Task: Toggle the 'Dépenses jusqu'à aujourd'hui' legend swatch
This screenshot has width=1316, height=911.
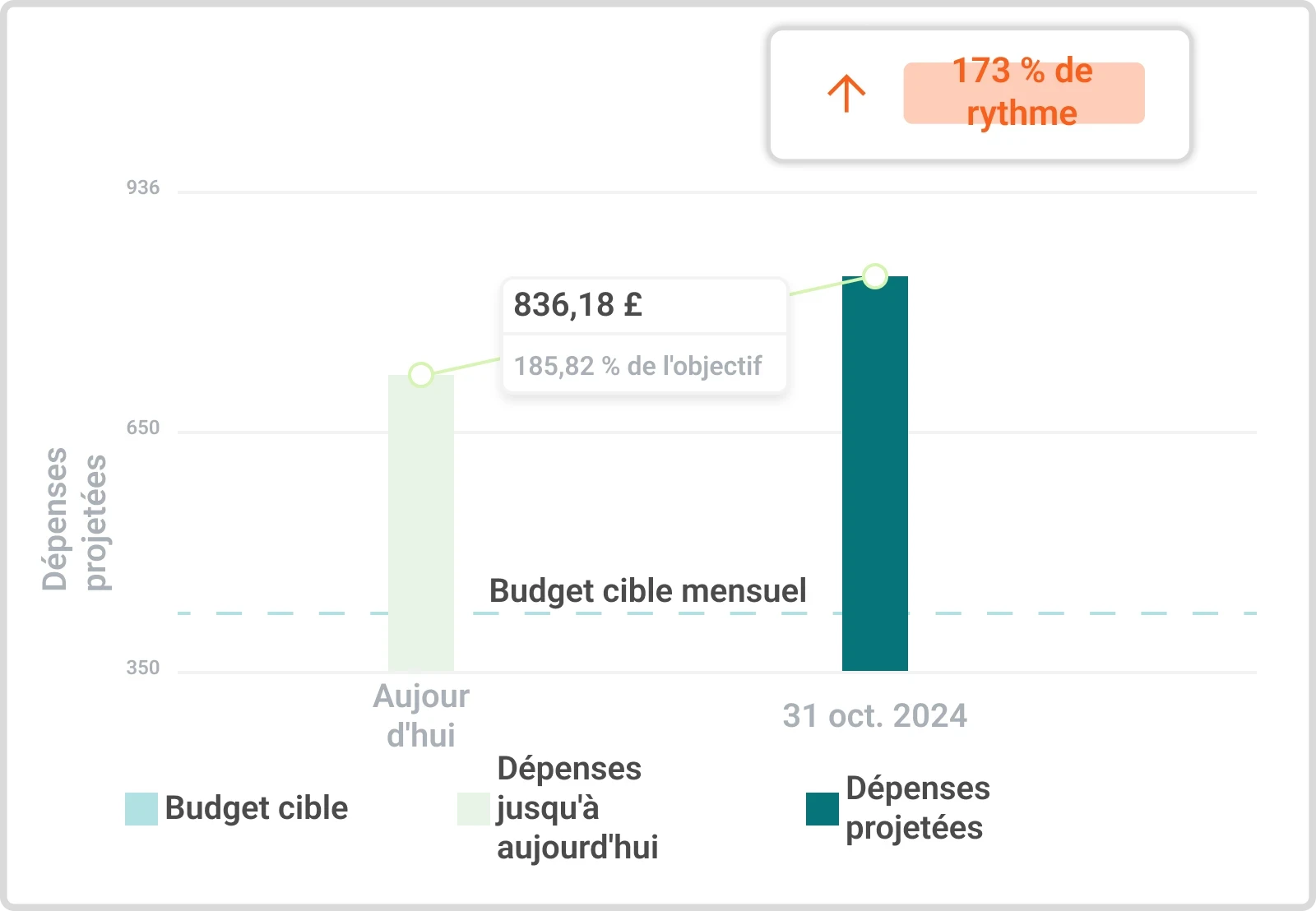Action: (x=474, y=809)
